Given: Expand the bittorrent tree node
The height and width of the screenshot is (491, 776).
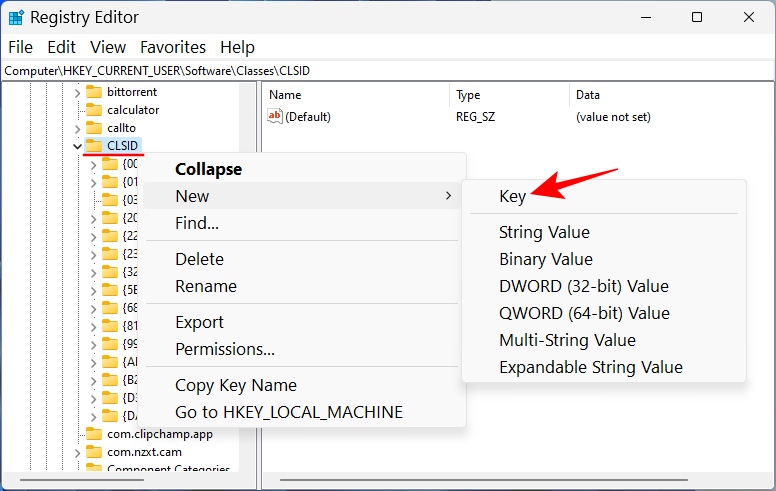Looking at the screenshot, I should point(78,92).
